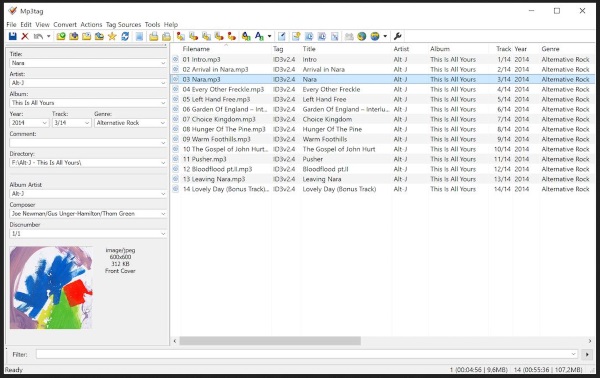Image resolution: width=600 pixels, height=378 pixels.
Task: Click the second globe web sources icon
Action: pos(375,36)
